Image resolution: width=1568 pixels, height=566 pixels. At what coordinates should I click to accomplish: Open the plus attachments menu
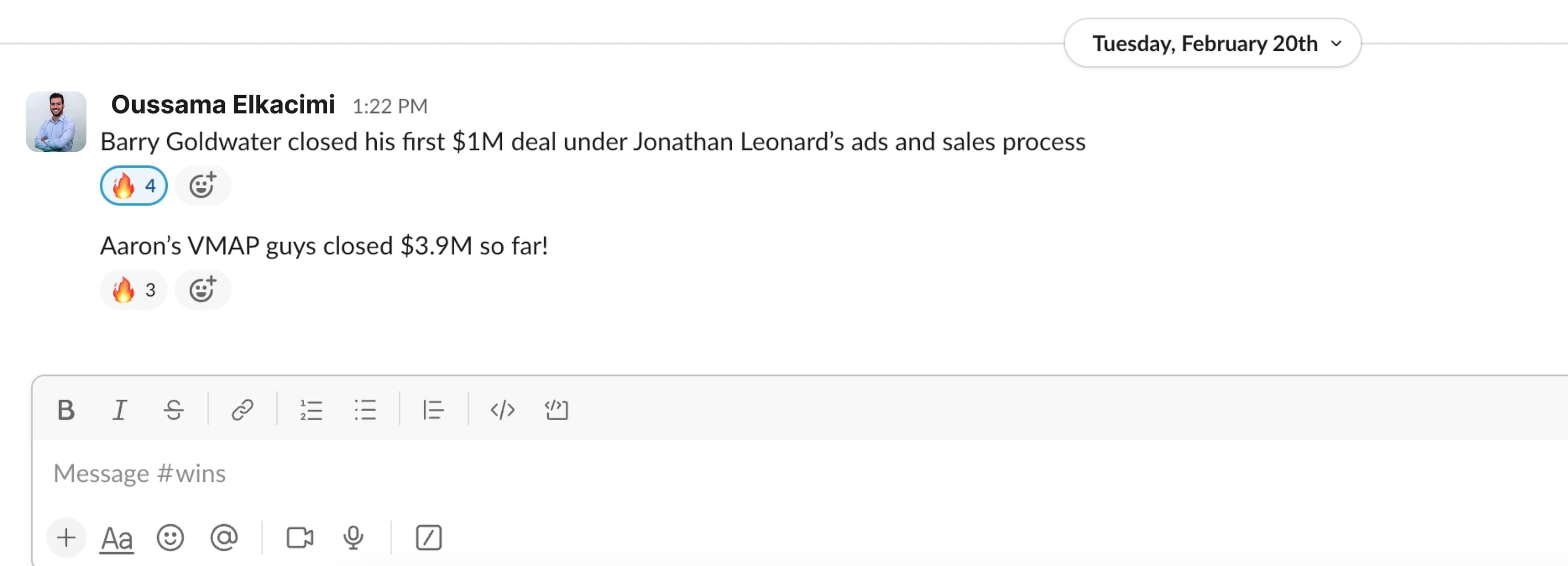[x=66, y=538]
